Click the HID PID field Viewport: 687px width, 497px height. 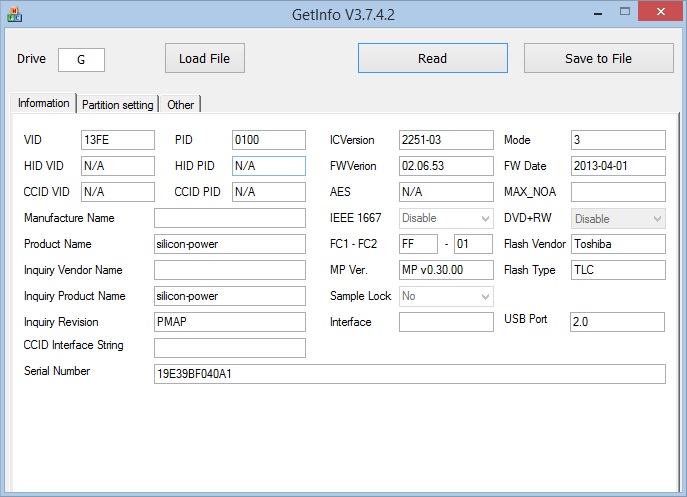pos(269,166)
